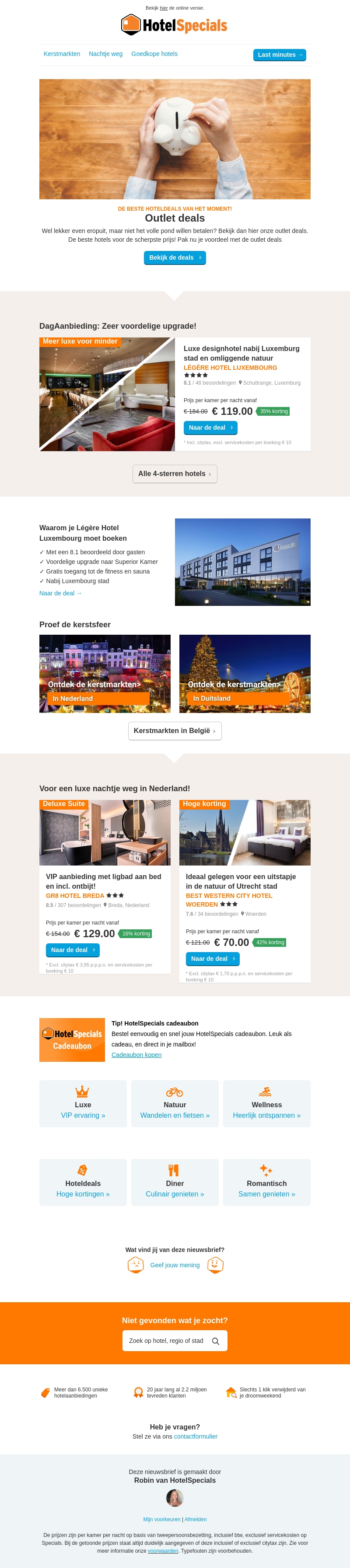Click the crown icon above Luxe
The height and width of the screenshot is (1568, 350).
83,1092
